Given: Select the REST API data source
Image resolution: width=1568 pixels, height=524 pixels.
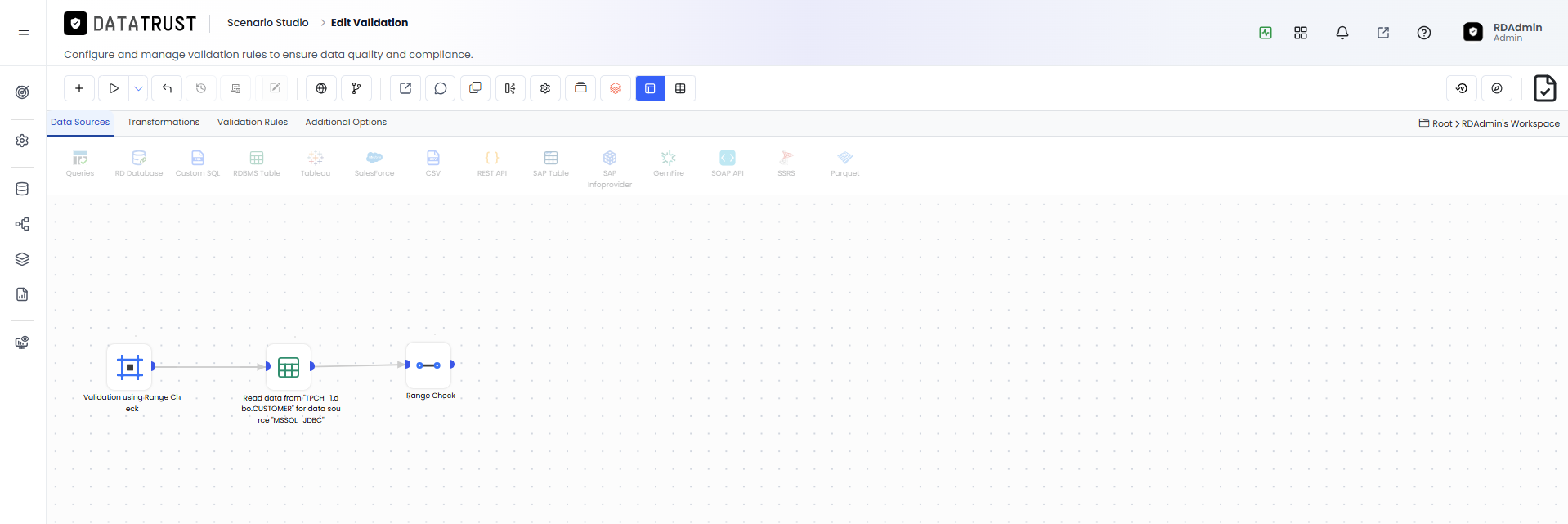Looking at the screenshot, I should tap(492, 163).
